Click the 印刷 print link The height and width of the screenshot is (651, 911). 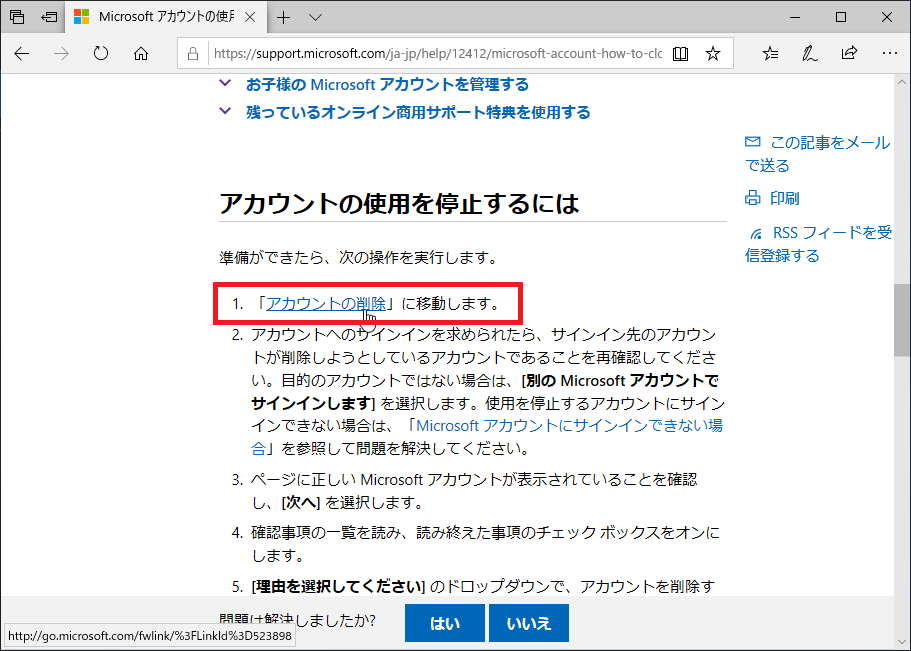click(784, 199)
